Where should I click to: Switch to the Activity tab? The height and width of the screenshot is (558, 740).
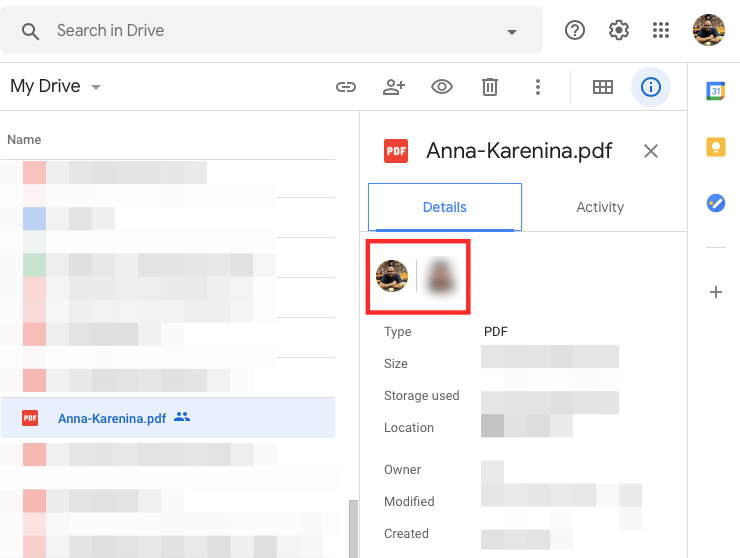[600, 207]
